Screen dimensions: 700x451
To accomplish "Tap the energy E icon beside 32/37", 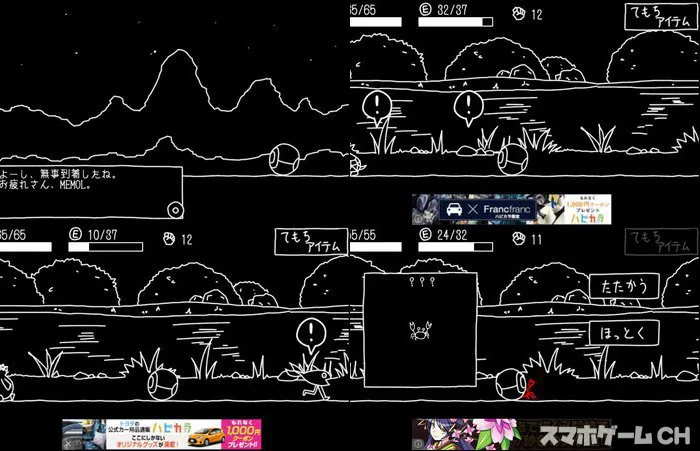I will (425, 9).
